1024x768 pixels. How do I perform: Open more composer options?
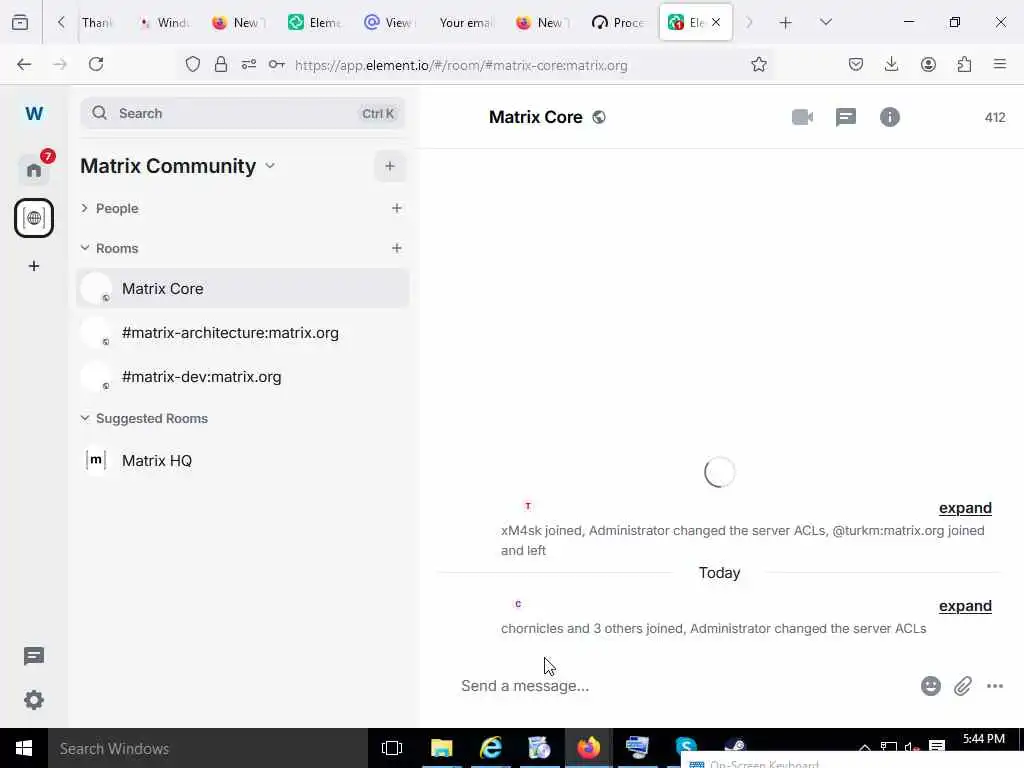995,686
